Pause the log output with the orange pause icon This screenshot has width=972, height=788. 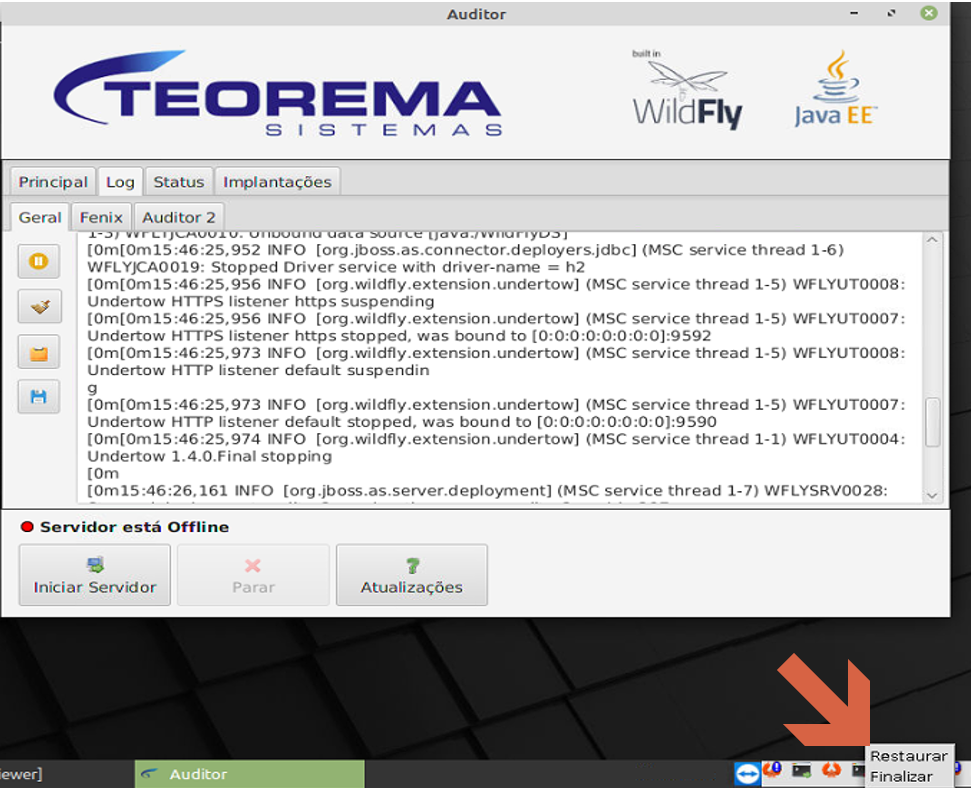point(39,261)
